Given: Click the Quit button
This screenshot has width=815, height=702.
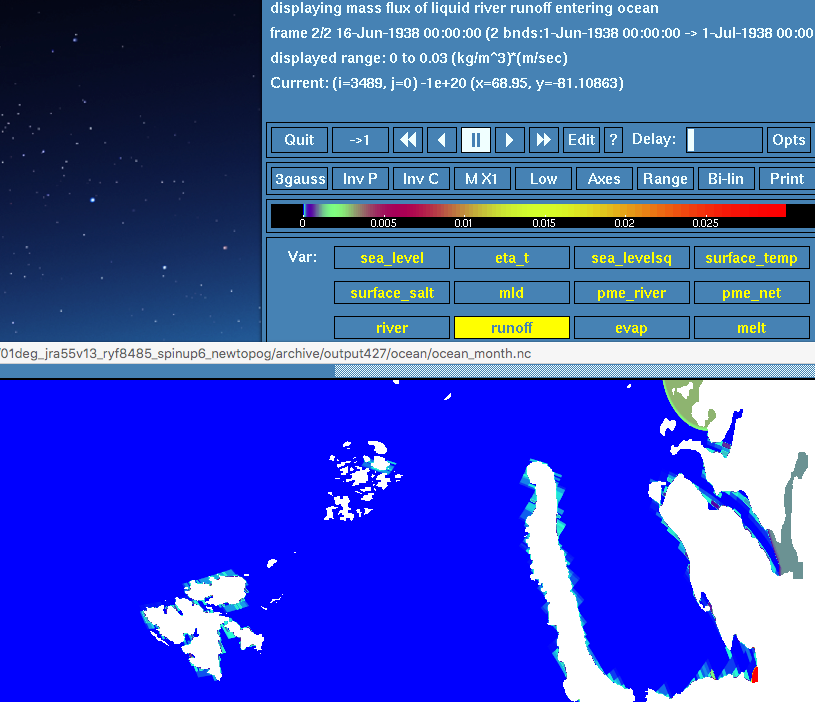Looking at the screenshot, I should coord(299,140).
